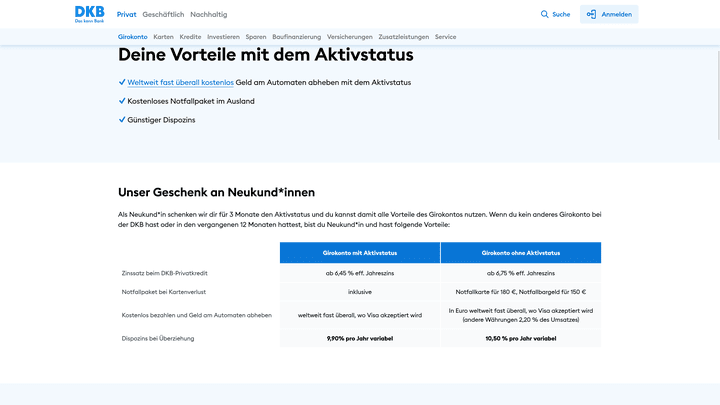This screenshot has width=720, height=405.
Task: Click checkmark beside Günstiger Dispozins
Action: coord(122,120)
